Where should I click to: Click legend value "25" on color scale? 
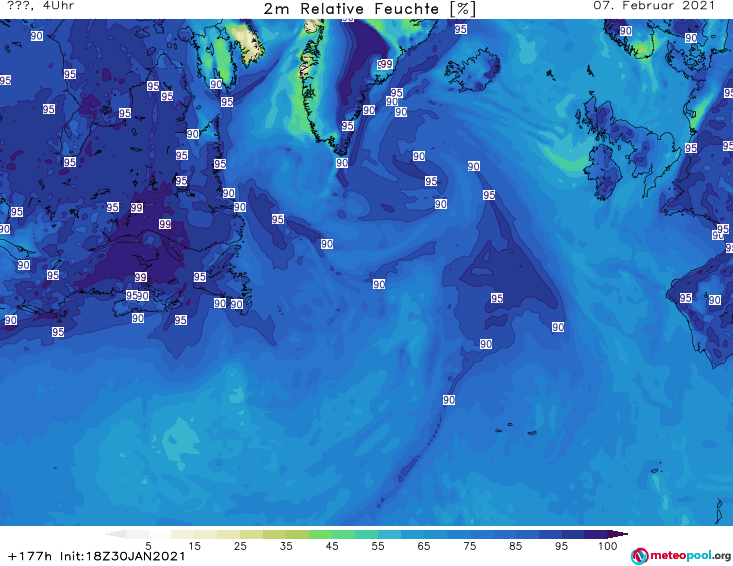[240, 546]
